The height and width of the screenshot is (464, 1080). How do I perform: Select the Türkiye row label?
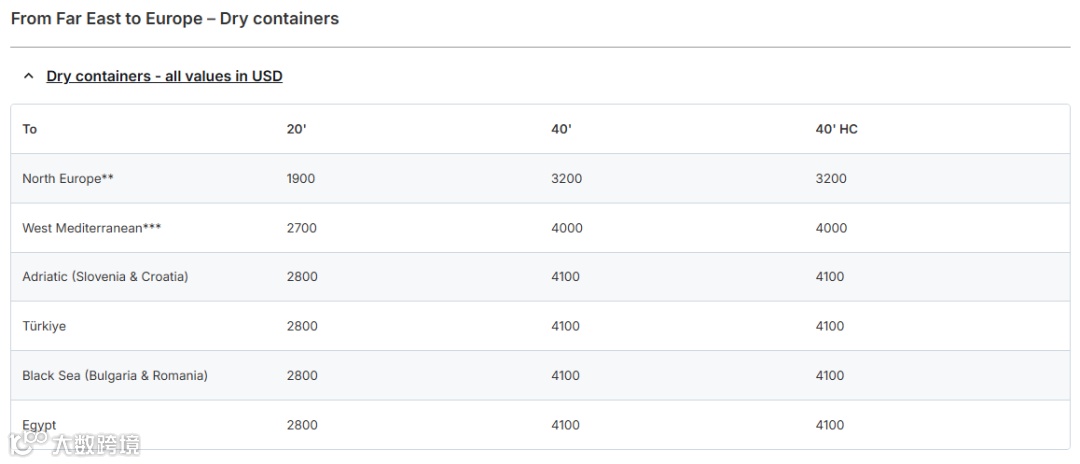[44, 326]
